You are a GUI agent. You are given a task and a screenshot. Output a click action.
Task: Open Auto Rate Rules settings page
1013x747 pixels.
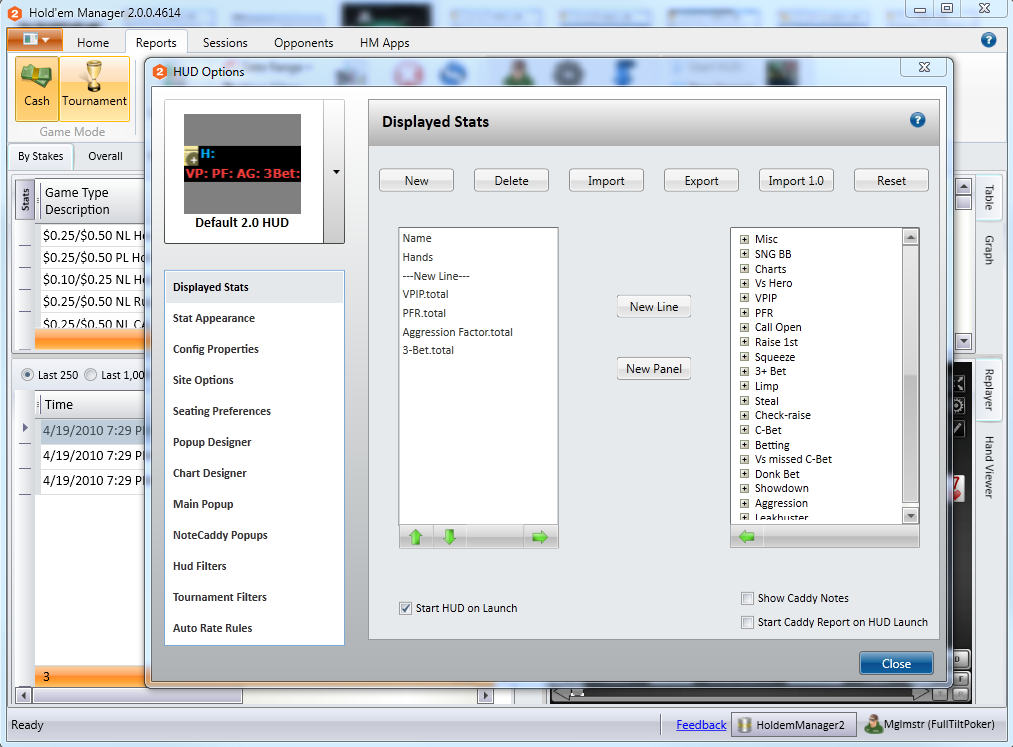click(x=254, y=628)
